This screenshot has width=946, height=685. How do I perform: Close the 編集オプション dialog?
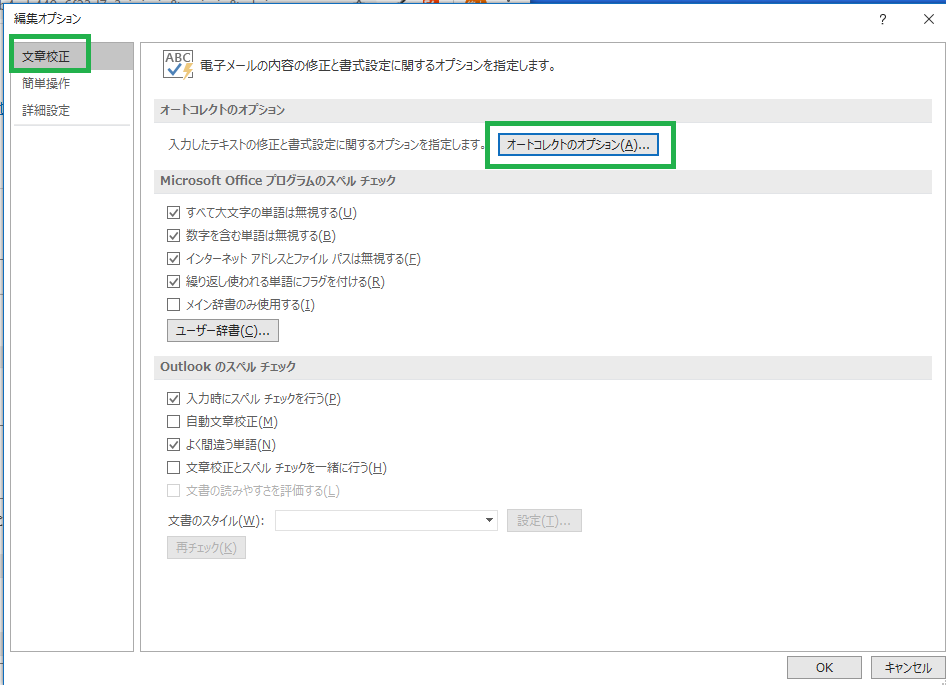tap(929, 19)
